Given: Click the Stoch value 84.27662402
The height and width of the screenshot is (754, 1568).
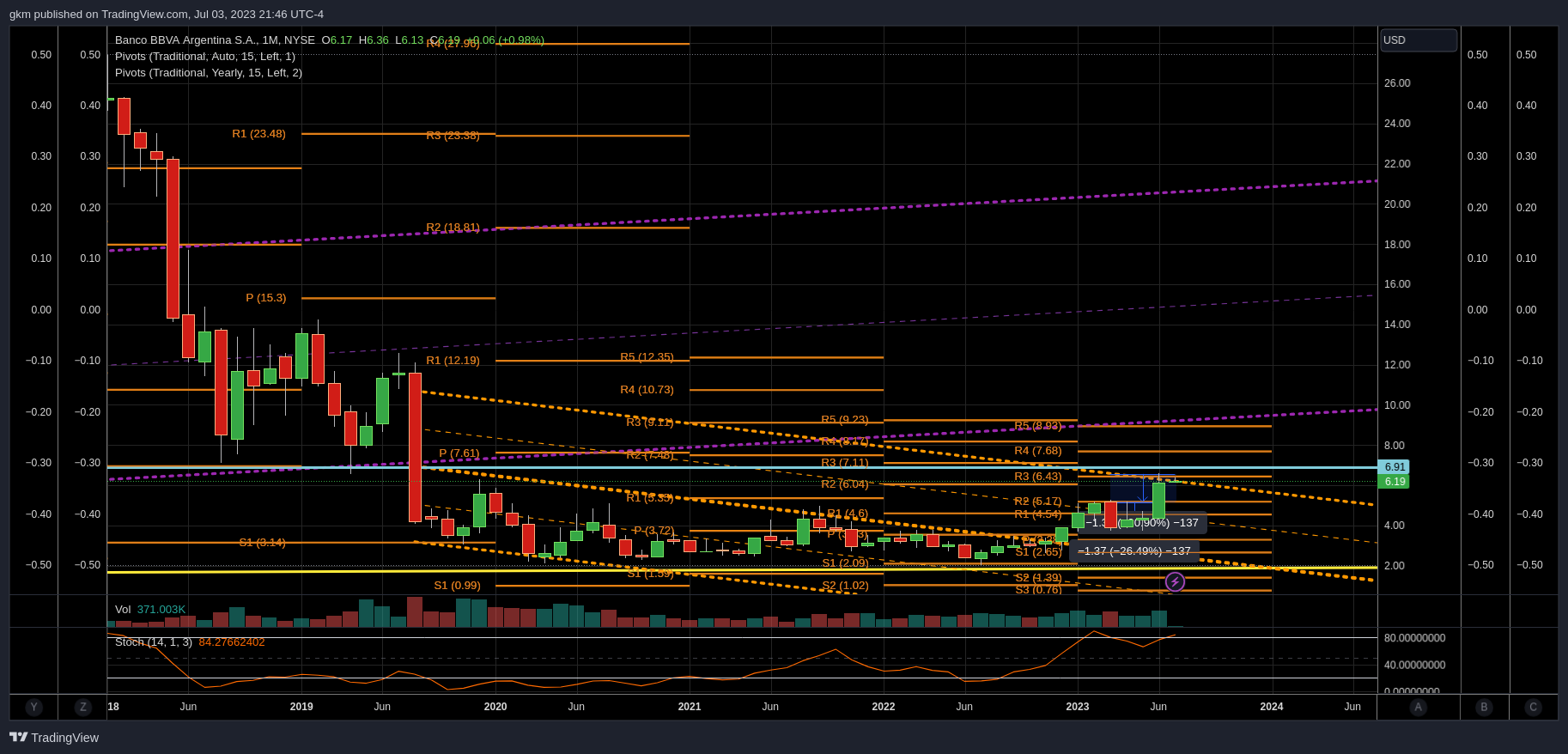Looking at the screenshot, I should click(232, 642).
